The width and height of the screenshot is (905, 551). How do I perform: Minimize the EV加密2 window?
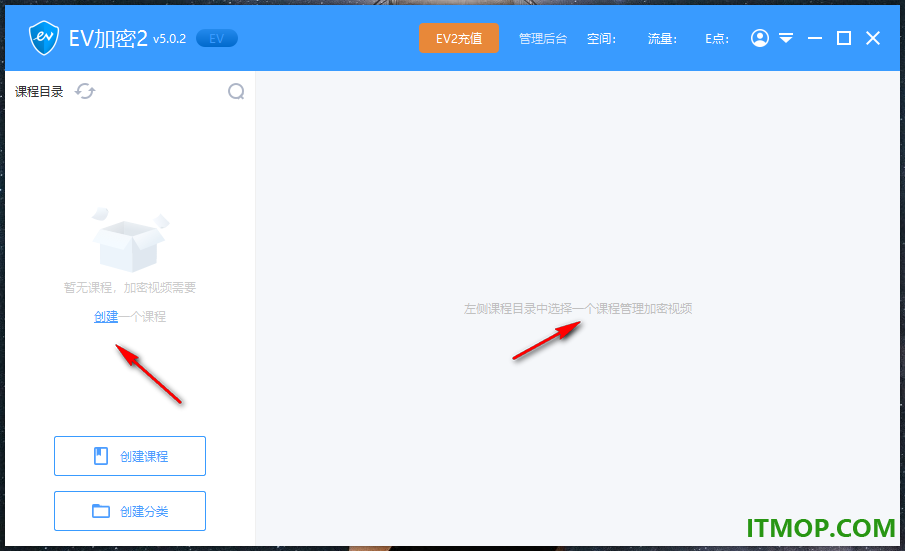pyautogui.click(x=815, y=38)
